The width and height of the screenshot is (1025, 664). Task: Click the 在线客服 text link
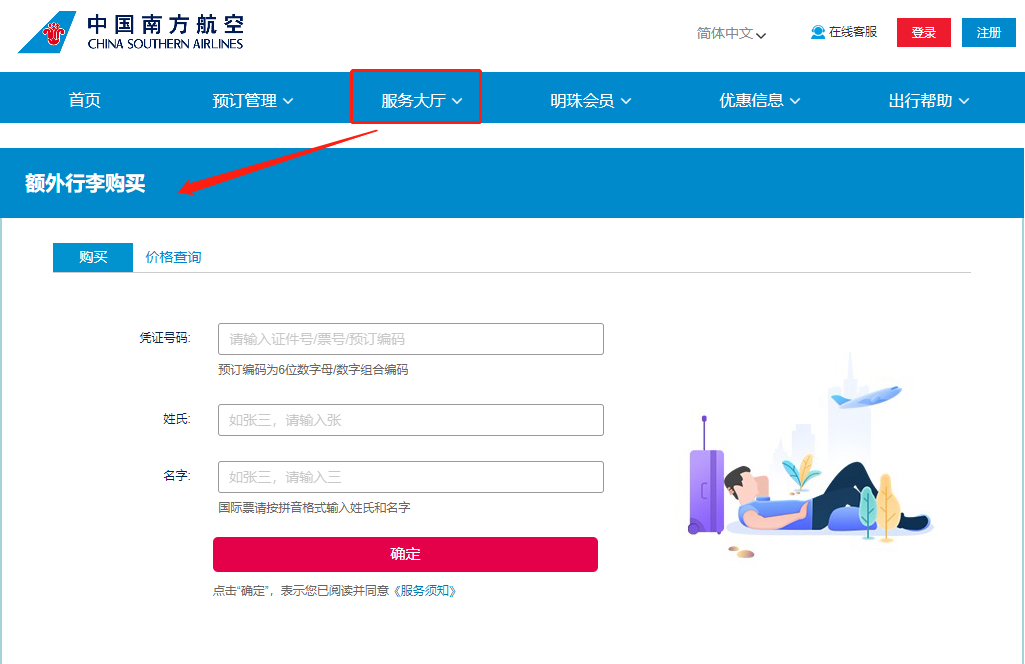coord(852,32)
